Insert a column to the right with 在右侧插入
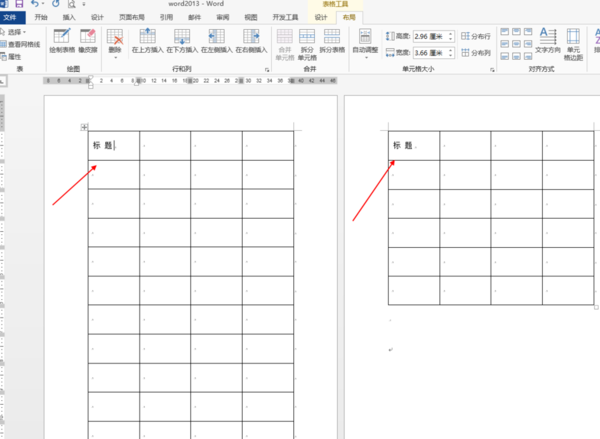Viewport: 600px width, 439px height. coord(251,41)
